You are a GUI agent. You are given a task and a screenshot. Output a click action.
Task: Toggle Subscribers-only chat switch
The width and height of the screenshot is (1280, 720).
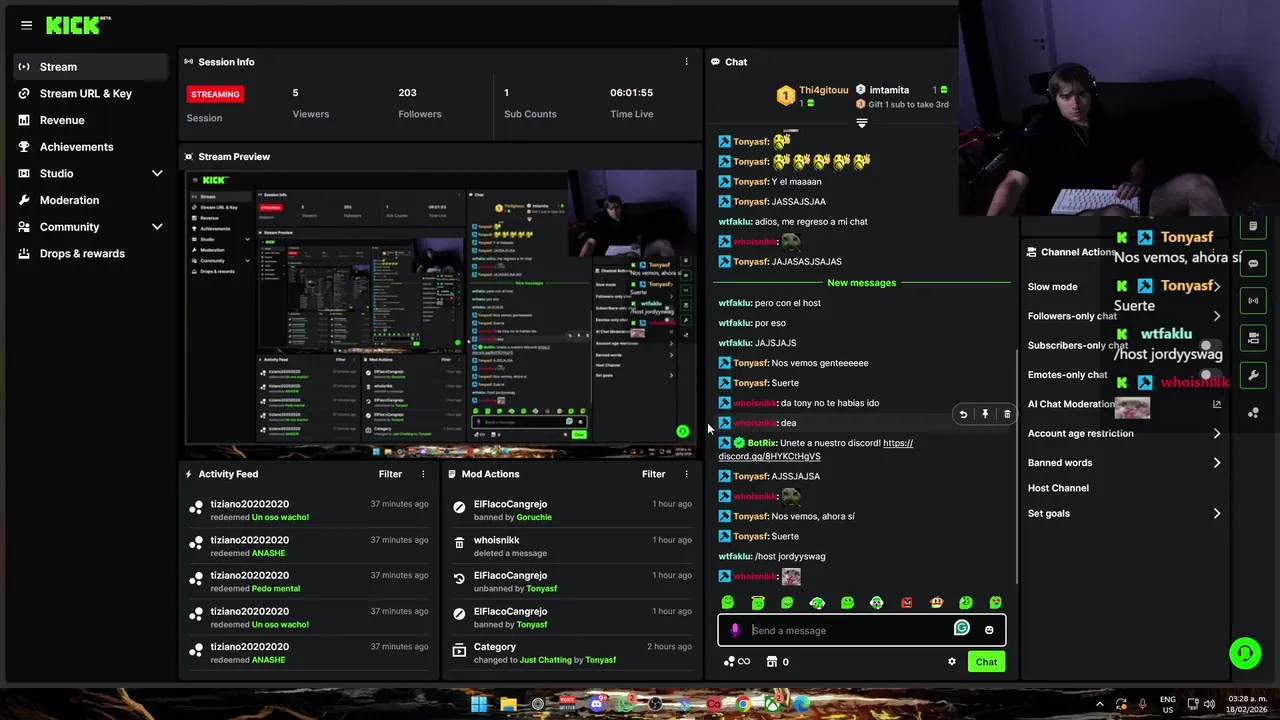[x=1210, y=346]
